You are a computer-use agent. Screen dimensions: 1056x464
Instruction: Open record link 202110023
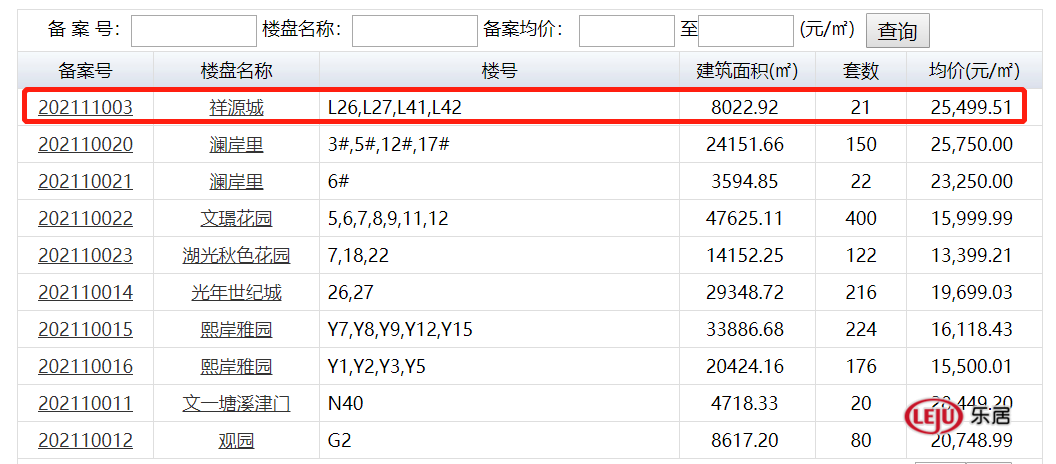pyautogui.click(x=86, y=256)
